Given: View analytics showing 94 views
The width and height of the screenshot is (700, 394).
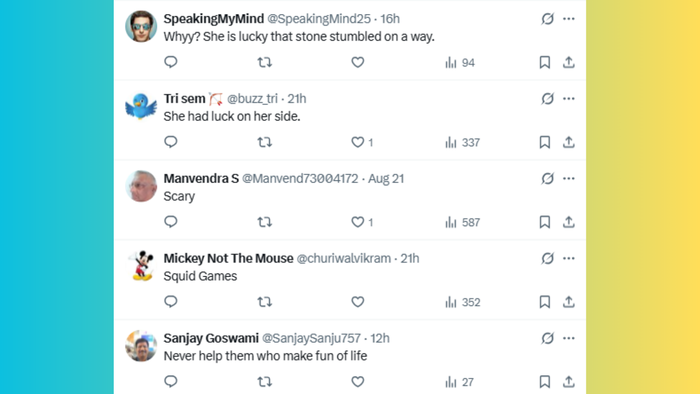Looking at the screenshot, I should (x=460, y=62).
